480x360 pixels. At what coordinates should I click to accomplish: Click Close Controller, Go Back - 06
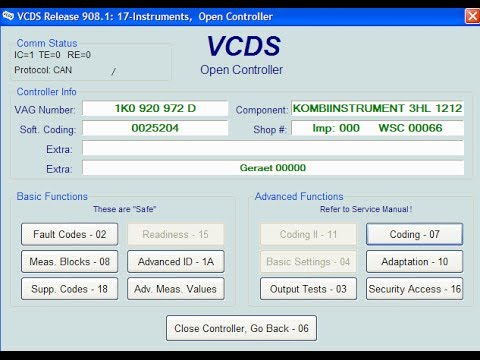pos(241,328)
